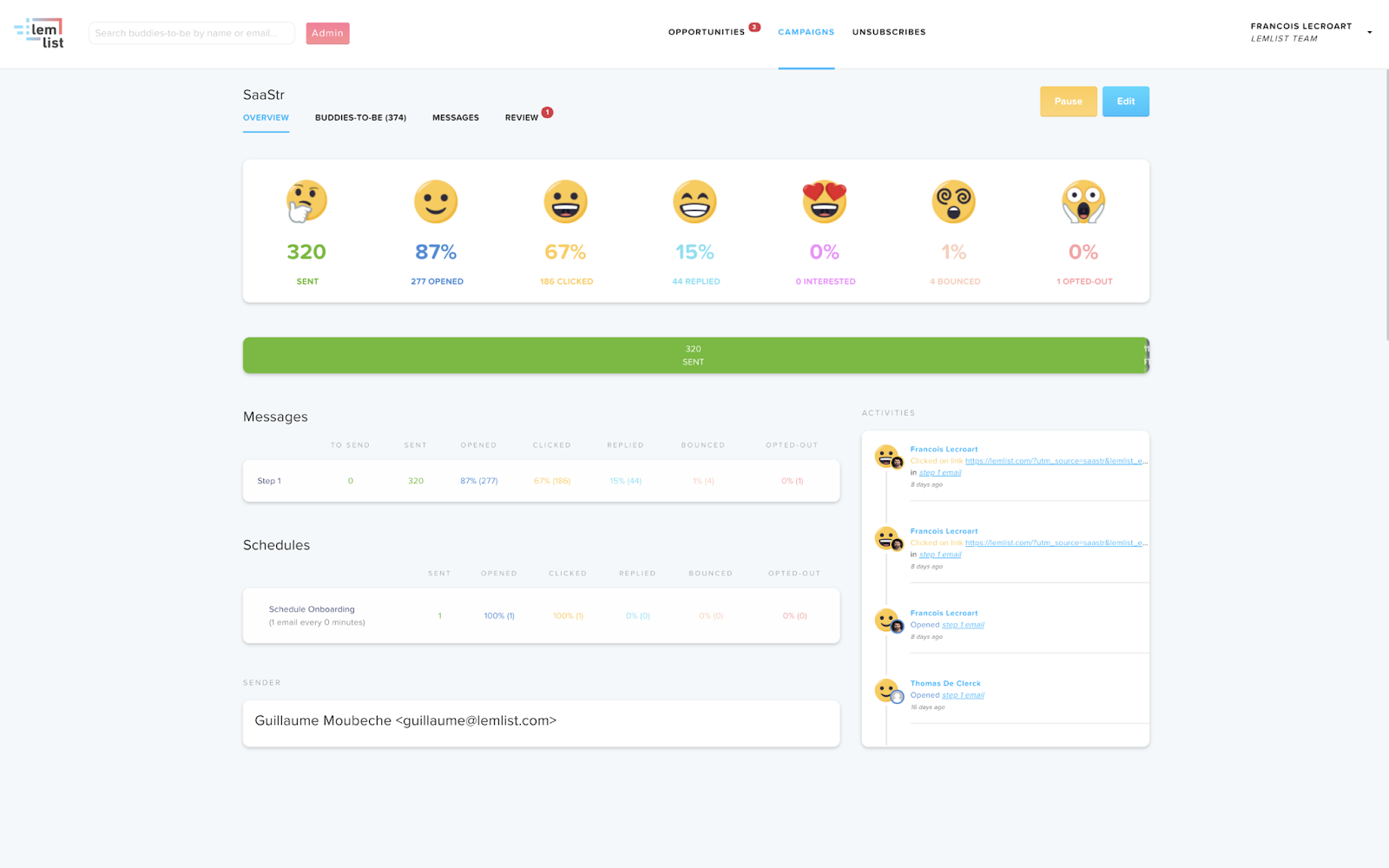Click the Guillaume Moubeche sender box
The width and height of the screenshot is (1389, 868).
click(x=541, y=723)
